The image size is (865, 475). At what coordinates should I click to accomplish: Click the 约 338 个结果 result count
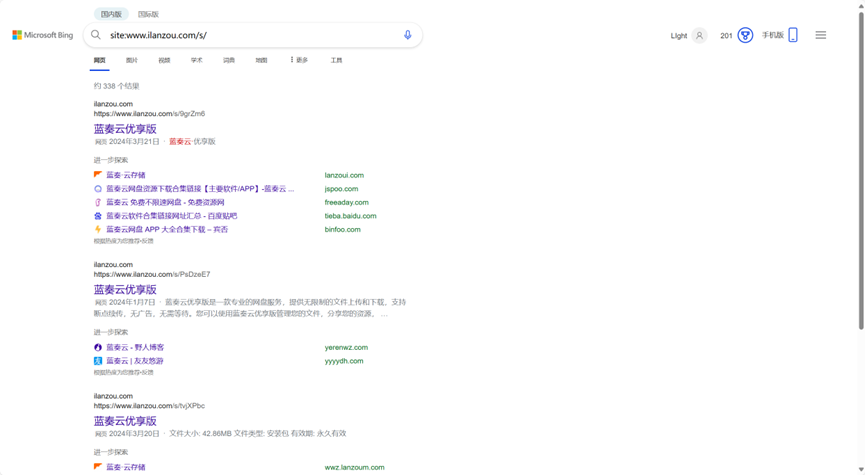point(116,86)
